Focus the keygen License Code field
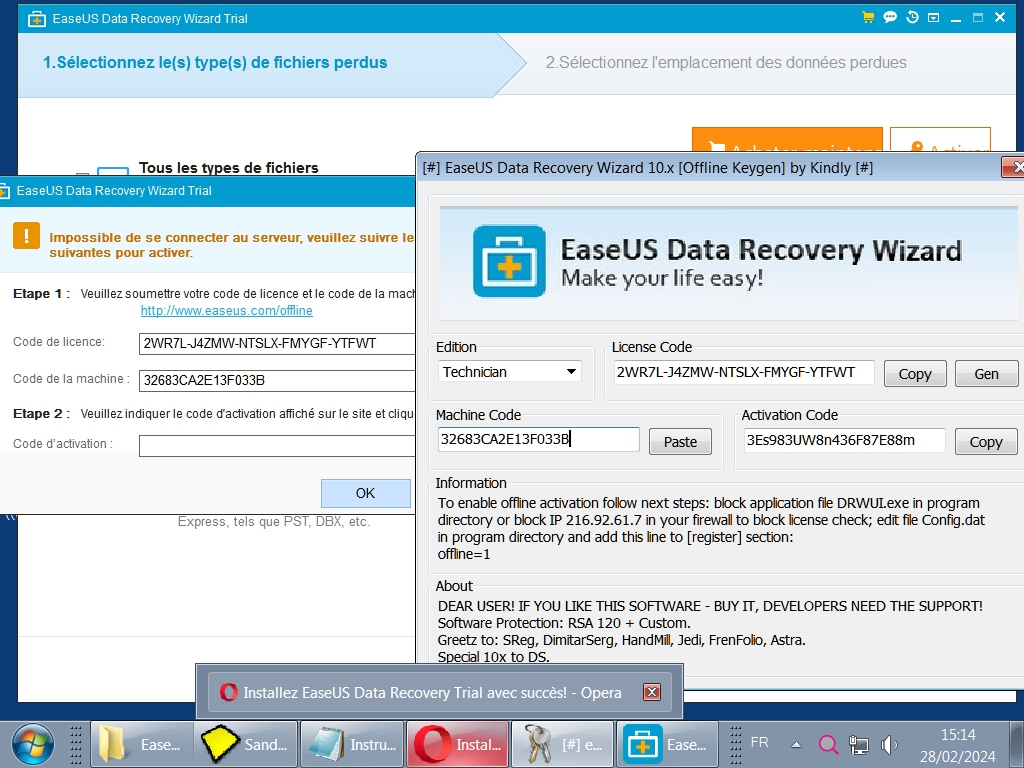Image resolution: width=1024 pixels, height=768 pixels. click(744, 372)
